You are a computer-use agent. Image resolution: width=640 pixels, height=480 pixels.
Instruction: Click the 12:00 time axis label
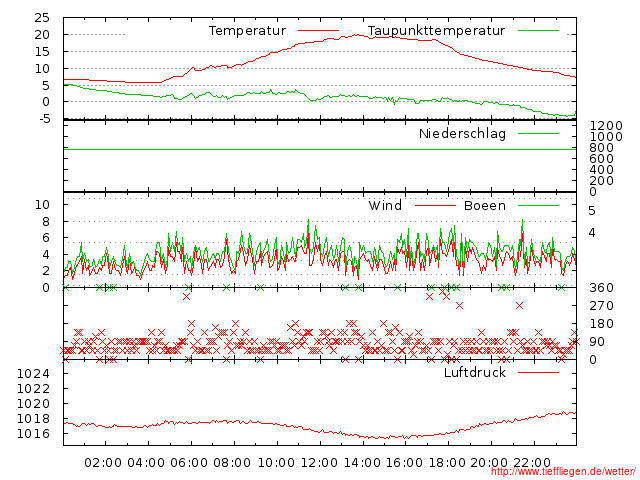coord(319,463)
